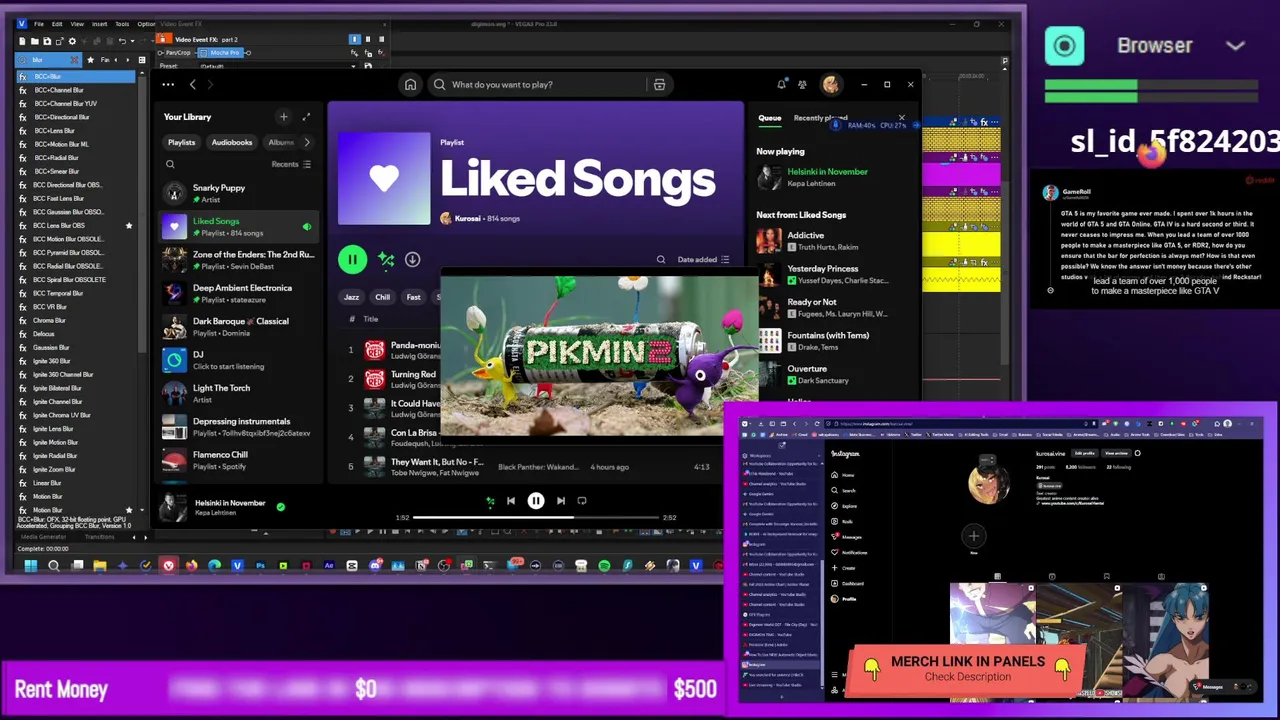1280x720 pixels.
Task: Play Panda-monium track row
Action: pos(390,350)
